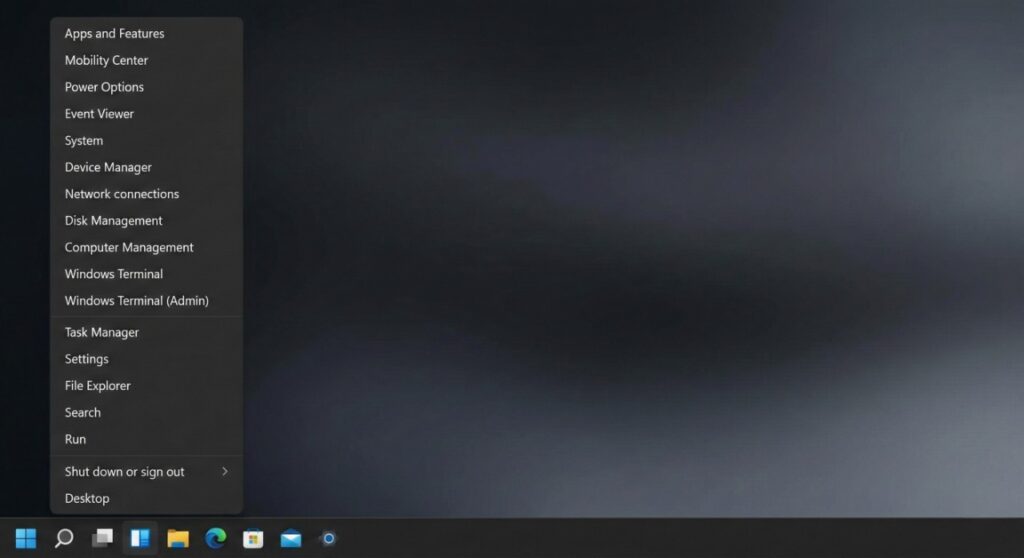This screenshot has width=1024, height=558.
Task: Open Device Manager from the menu
Action: (108, 168)
